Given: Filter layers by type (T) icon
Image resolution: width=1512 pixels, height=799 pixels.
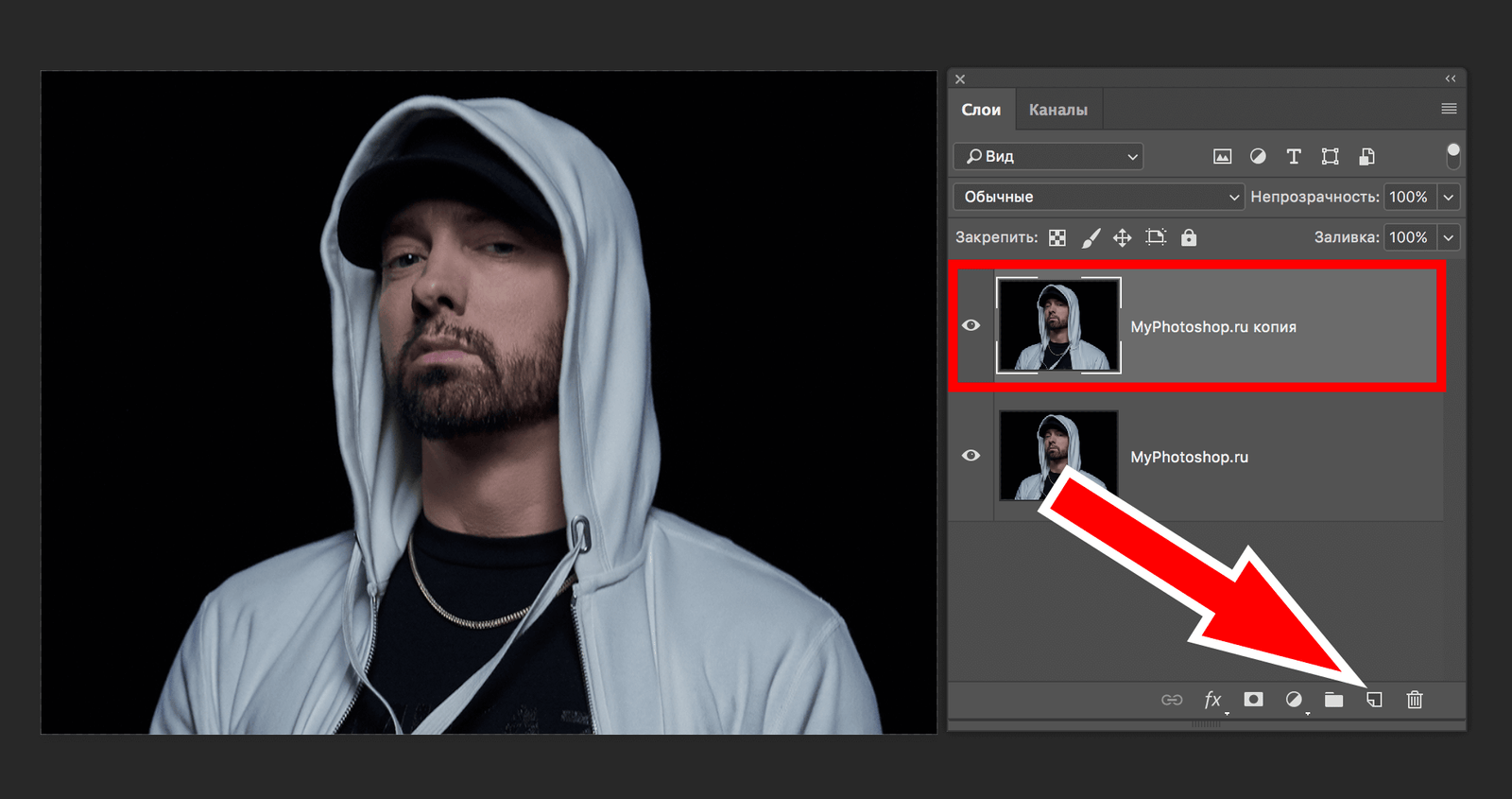Looking at the screenshot, I should (x=1294, y=157).
